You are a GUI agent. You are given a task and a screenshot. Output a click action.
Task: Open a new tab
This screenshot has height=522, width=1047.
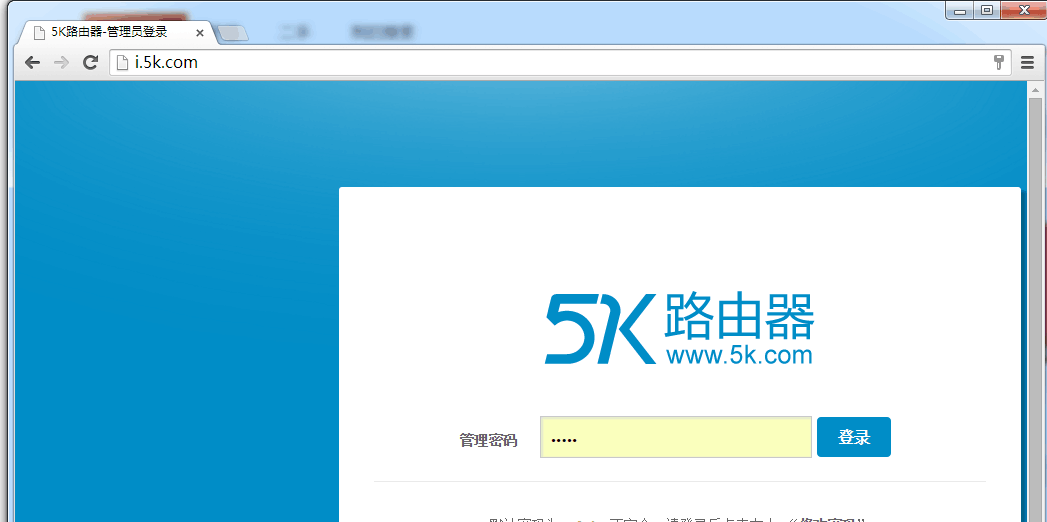click(x=232, y=33)
